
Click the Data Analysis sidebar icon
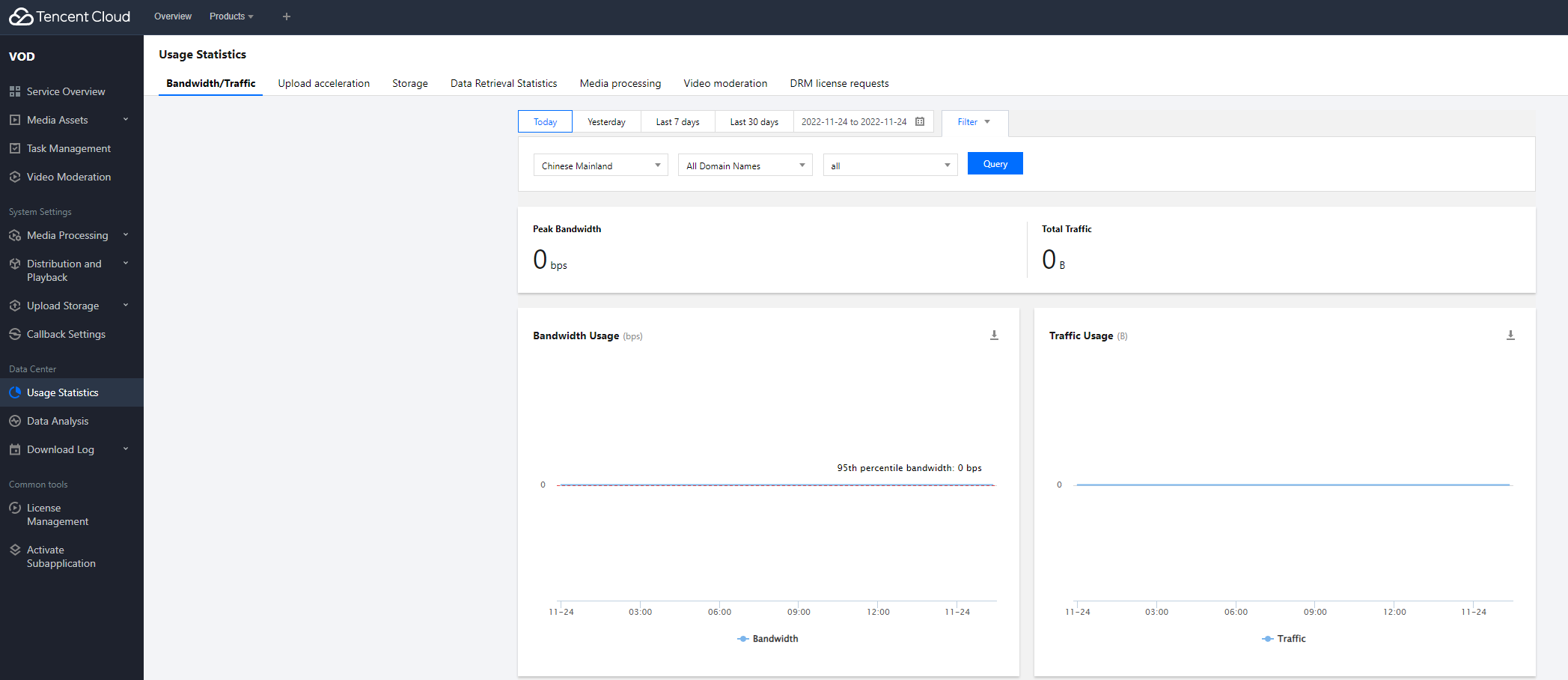click(15, 421)
